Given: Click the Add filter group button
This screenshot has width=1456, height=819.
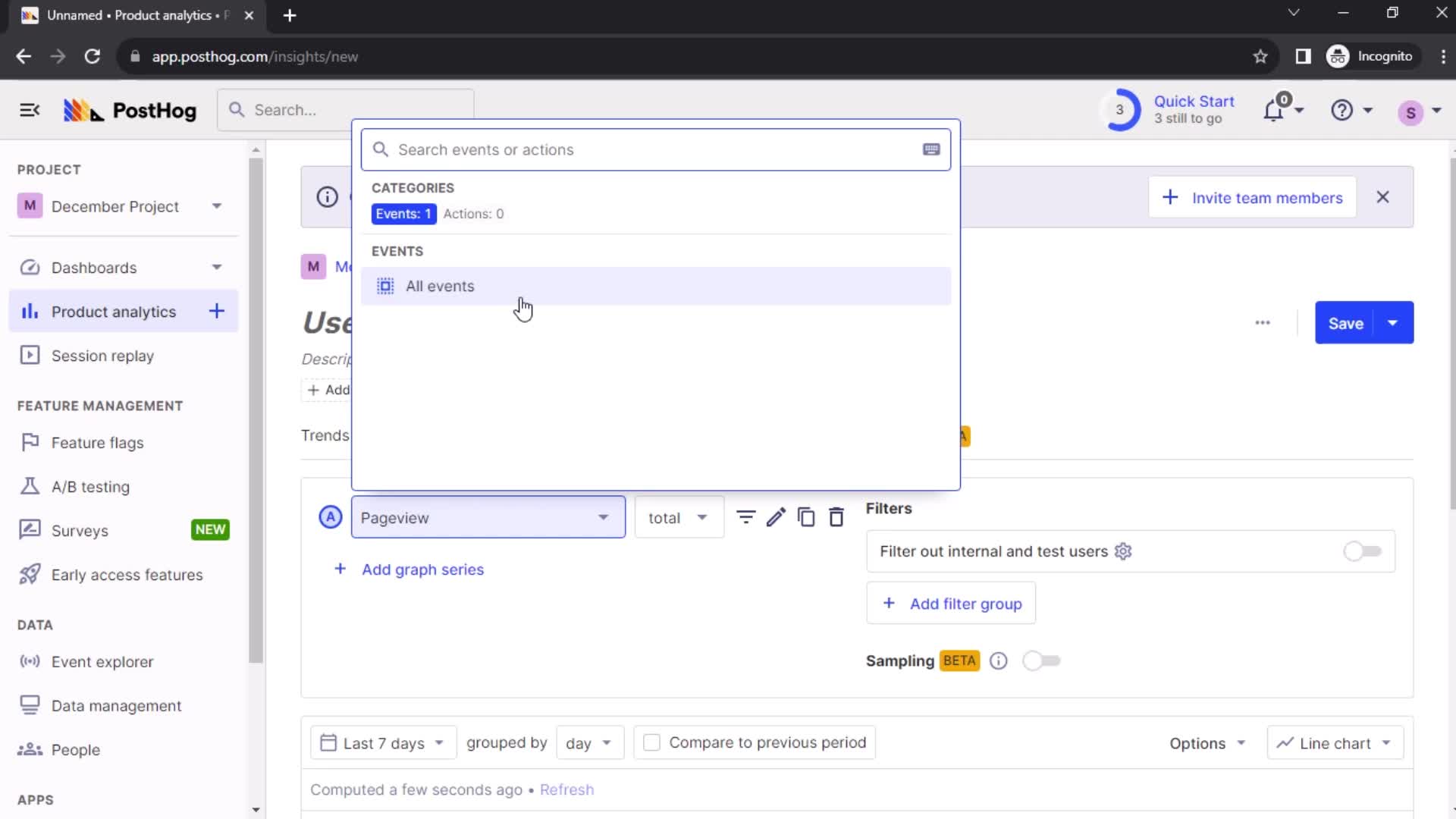Looking at the screenshot, I should (954, 604).
